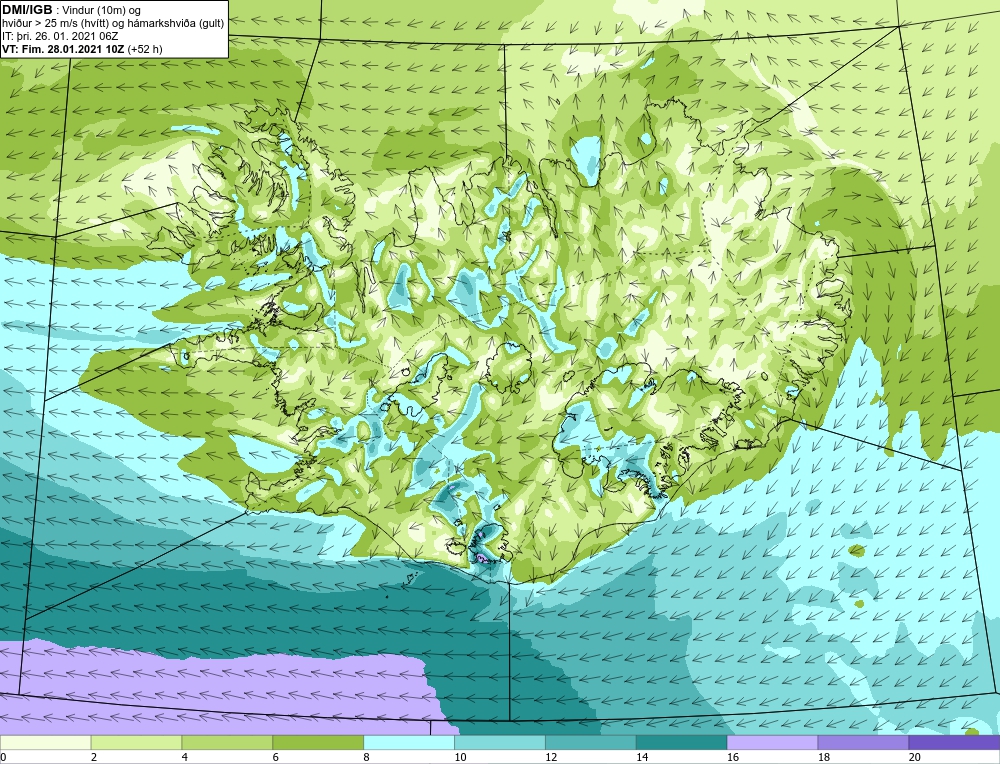This screenshot has width=1000, height=764.
Task: Click the 'Vindur (10m) og' label
Action: click(x=103, y=11)
